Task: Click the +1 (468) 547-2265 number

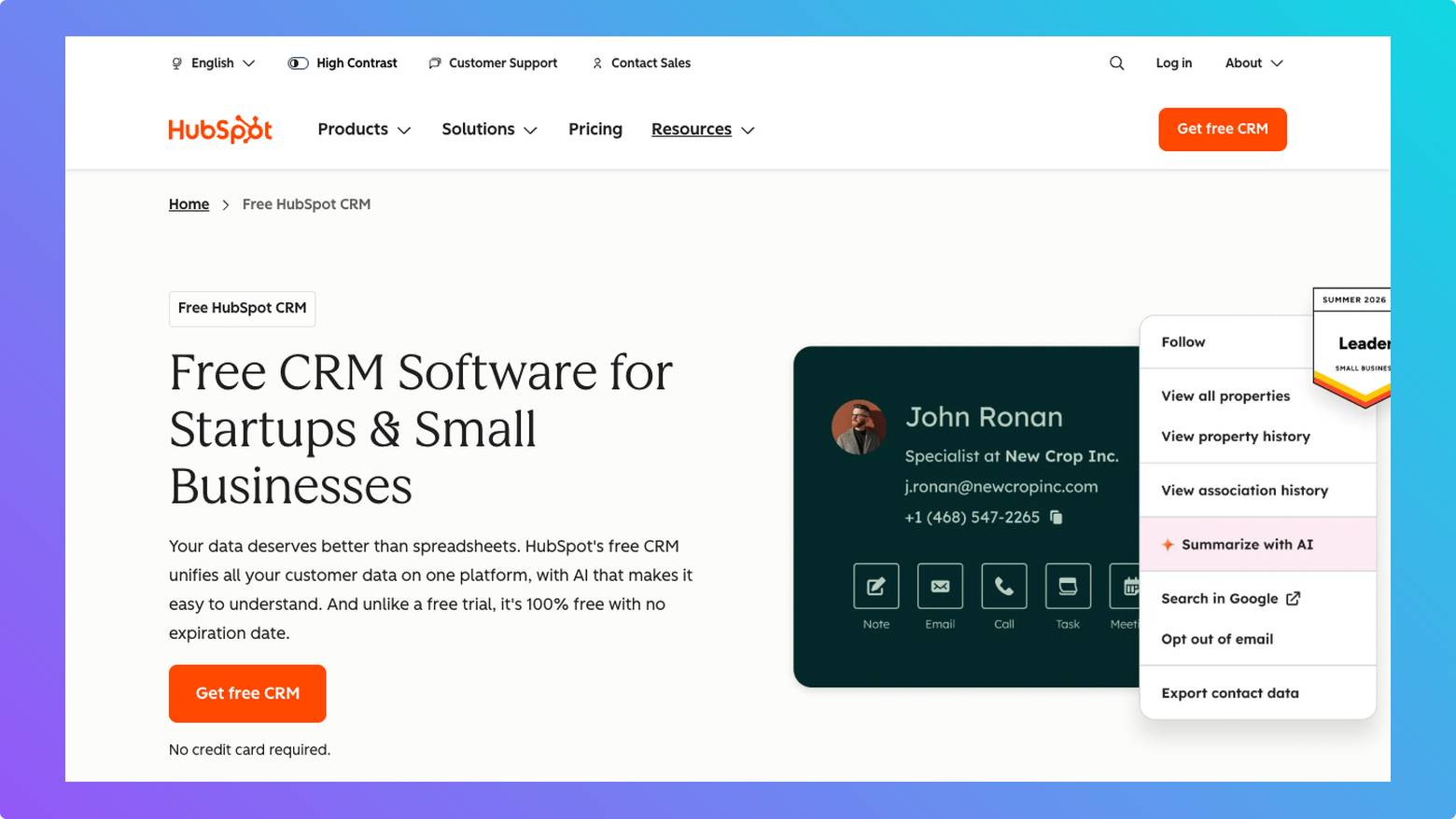Action: (x=972, y=517)
